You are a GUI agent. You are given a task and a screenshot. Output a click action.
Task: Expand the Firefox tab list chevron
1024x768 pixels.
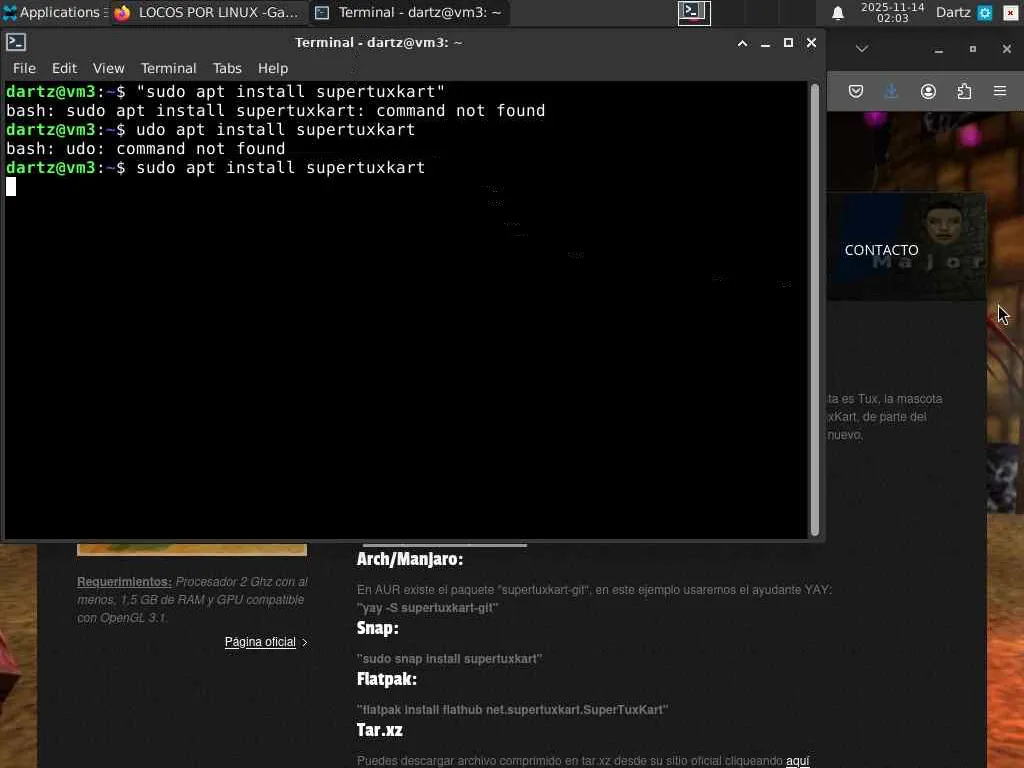point(862,49)
